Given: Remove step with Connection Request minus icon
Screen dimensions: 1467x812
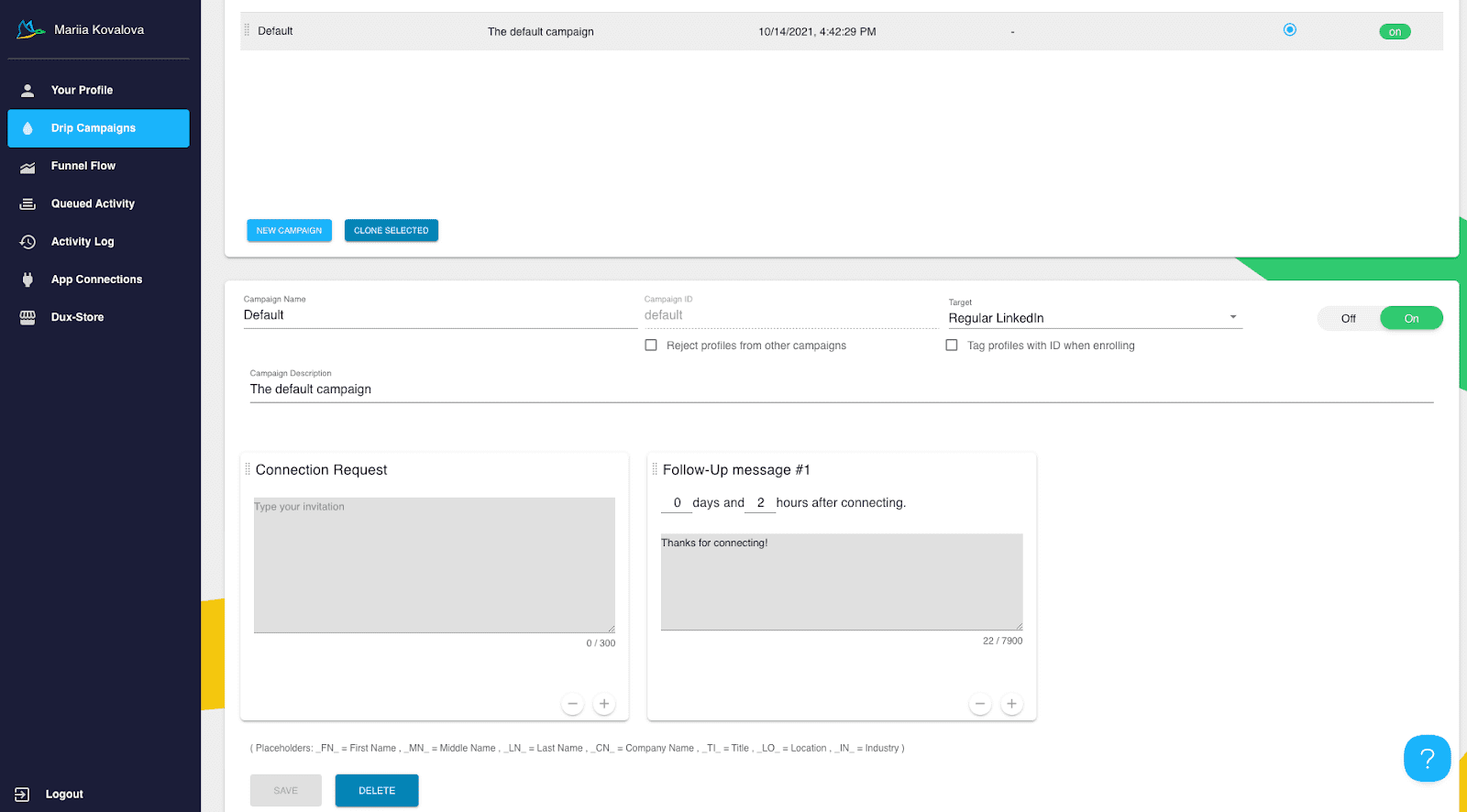Looking at the screenshot, I should tap(573, 704).
